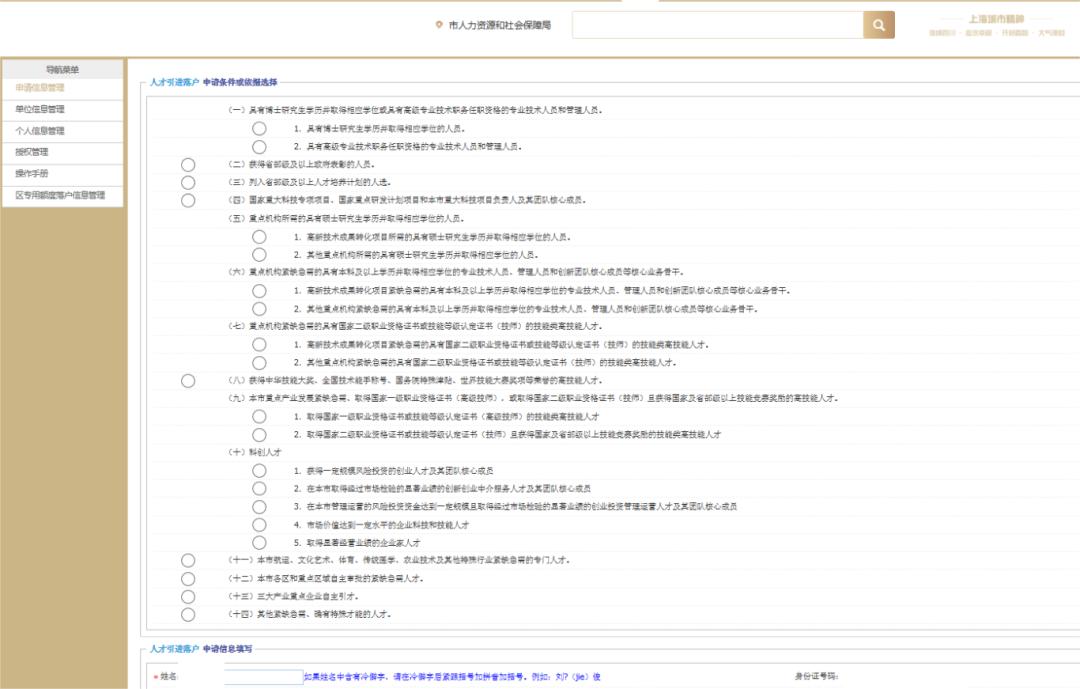Select radio for 具有博士研究生学历并取得相应学位的人员

pyautogui.click(x=259, y=129)
